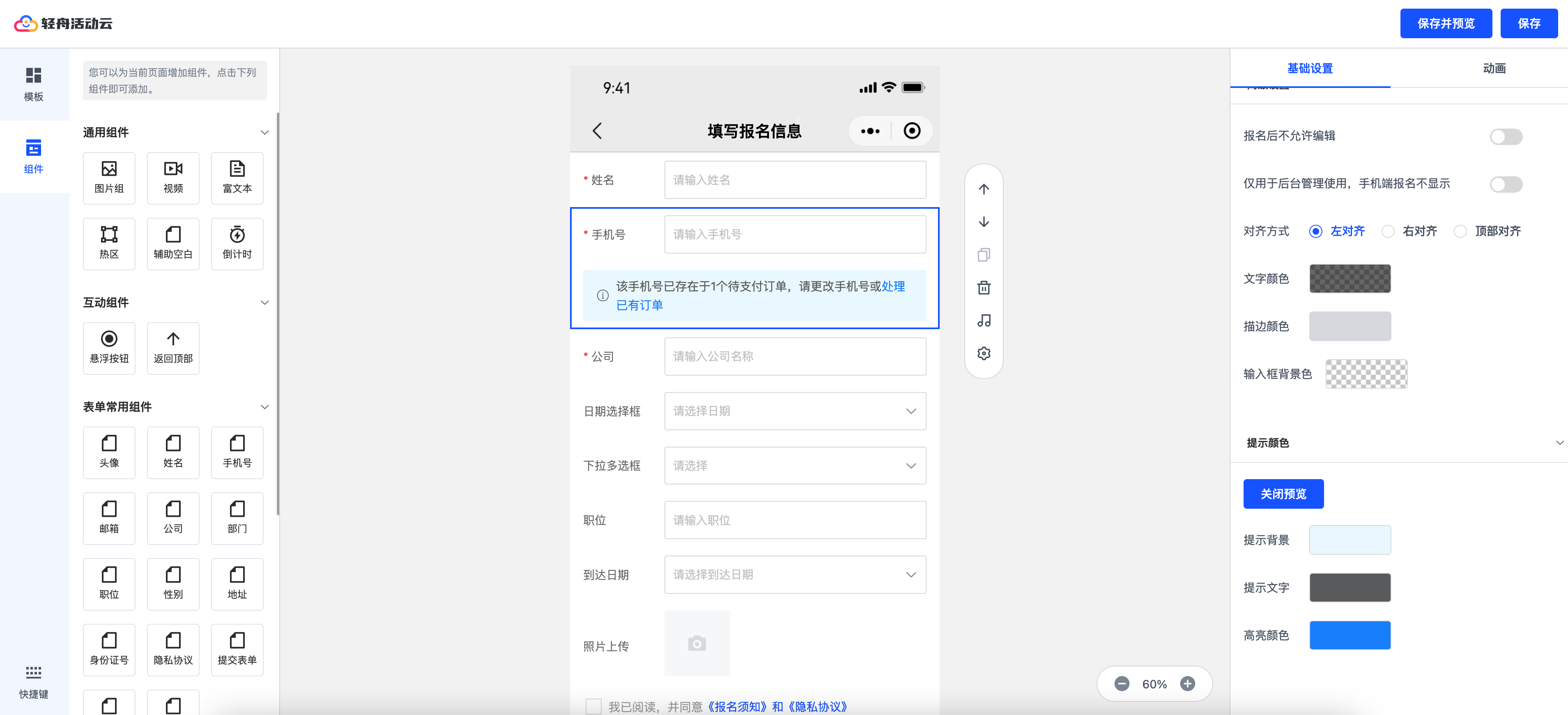Add the 身份证号 ID number form field
Viewport: 1568px width, 715px height.
pyautogui.click(x=109, y=649)
